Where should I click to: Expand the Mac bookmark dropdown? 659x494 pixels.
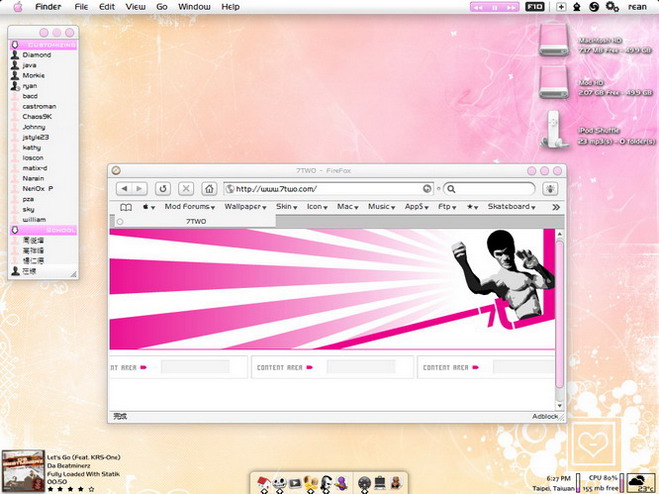(348, 207)
